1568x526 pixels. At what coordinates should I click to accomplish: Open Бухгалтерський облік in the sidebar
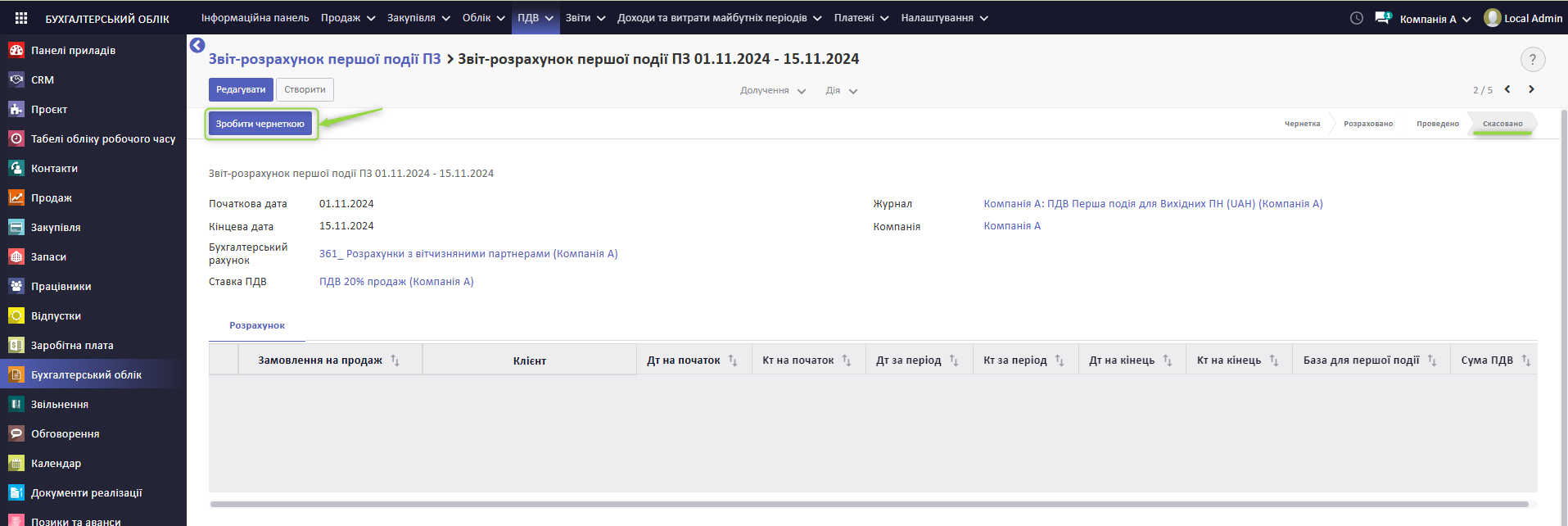86,374
